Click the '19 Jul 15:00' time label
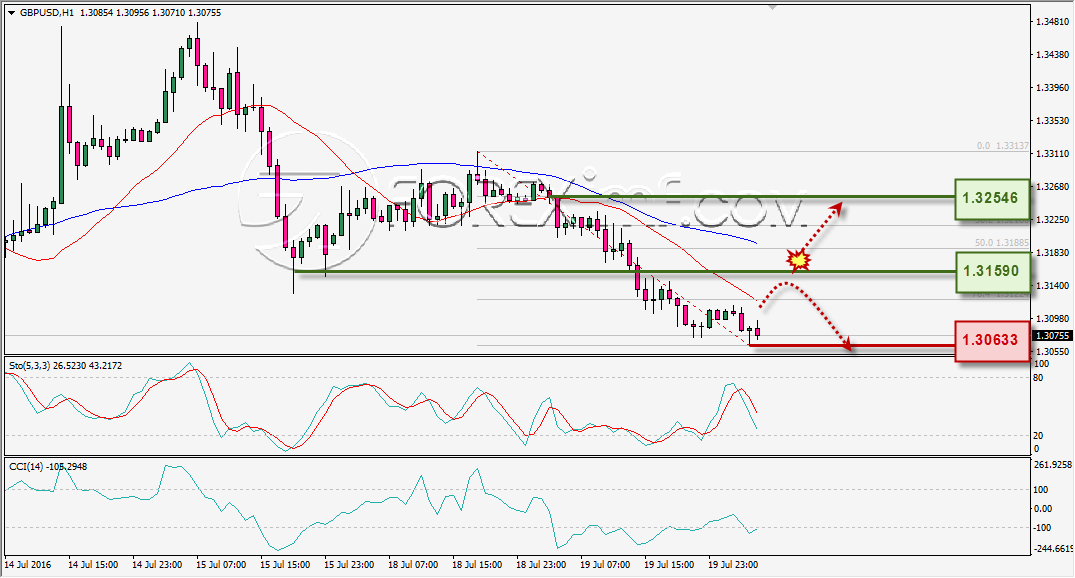The height and width of the screenshot is (578, 1075). (x=669, y=565)
